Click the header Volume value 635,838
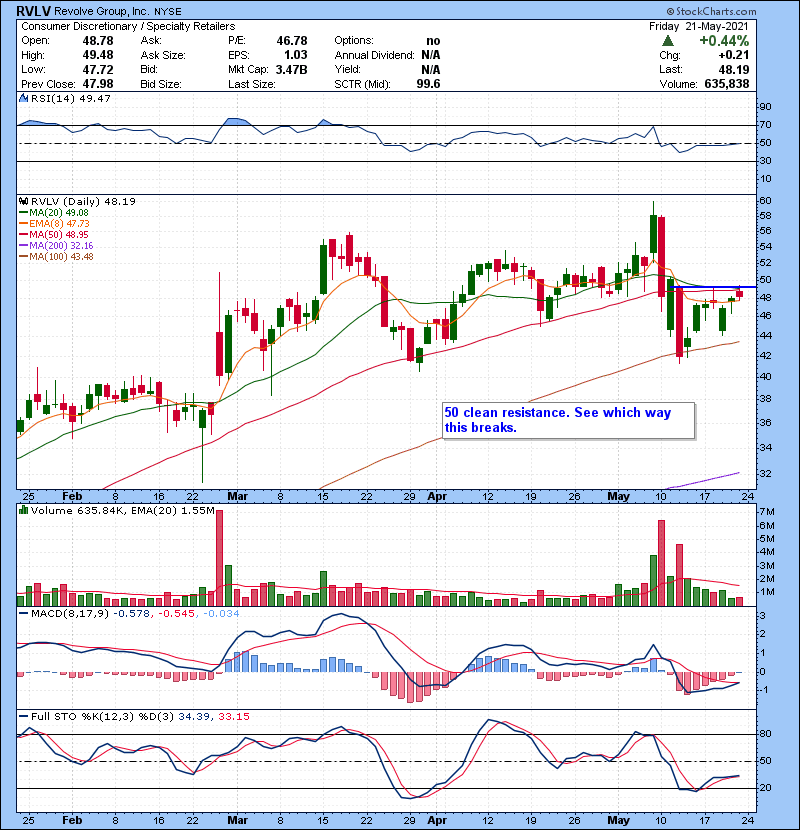This screenshot has height=830, width=800. click(727, 84)
